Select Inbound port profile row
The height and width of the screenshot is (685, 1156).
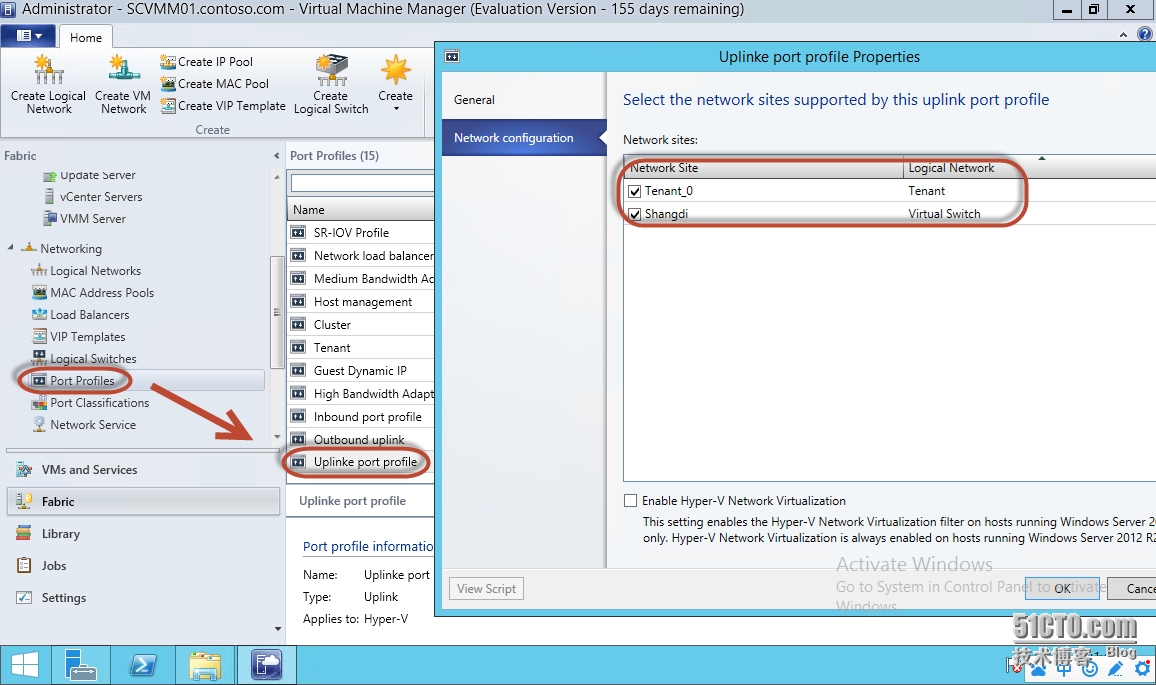point(361,417)
